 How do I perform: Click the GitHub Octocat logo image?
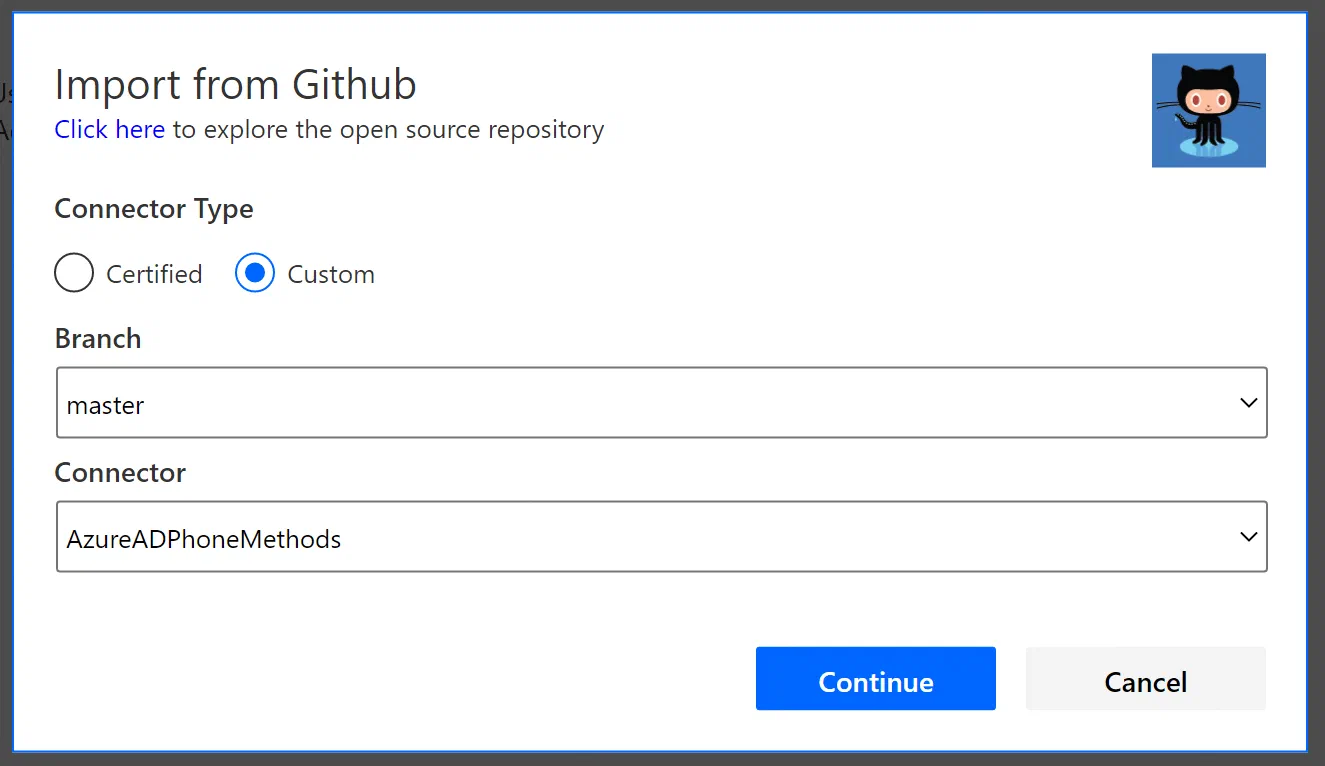[x=1209, y=110]
